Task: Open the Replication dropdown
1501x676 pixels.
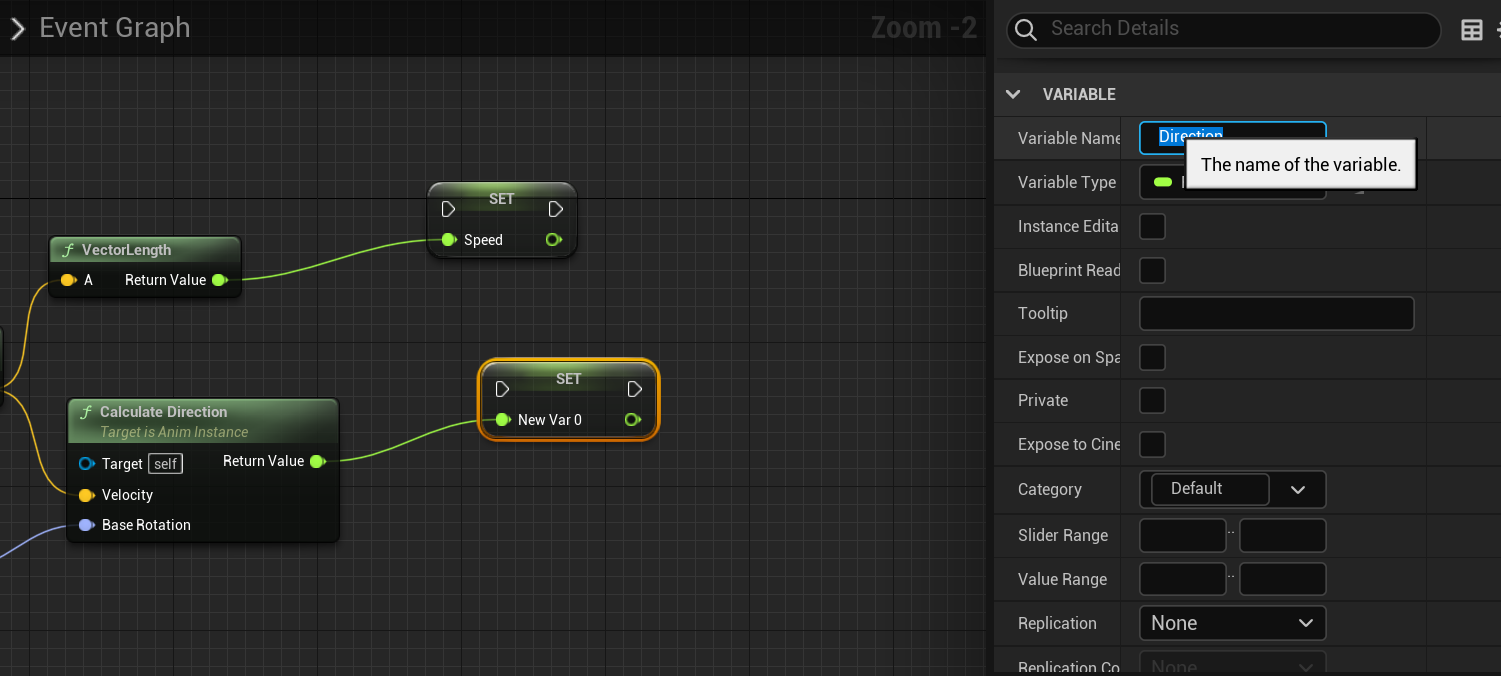Action: 1232,623
